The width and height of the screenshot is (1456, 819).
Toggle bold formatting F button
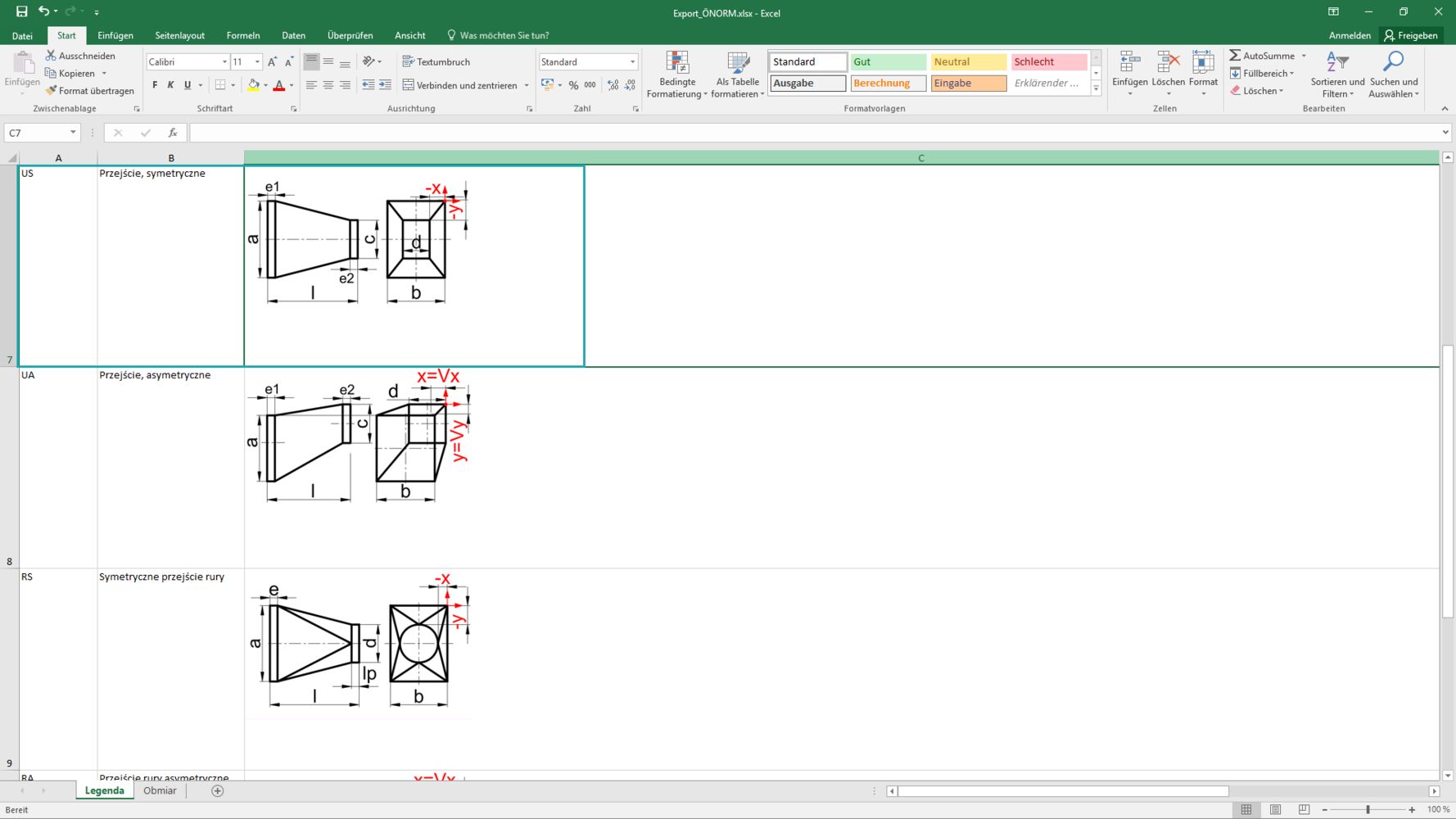155,85
